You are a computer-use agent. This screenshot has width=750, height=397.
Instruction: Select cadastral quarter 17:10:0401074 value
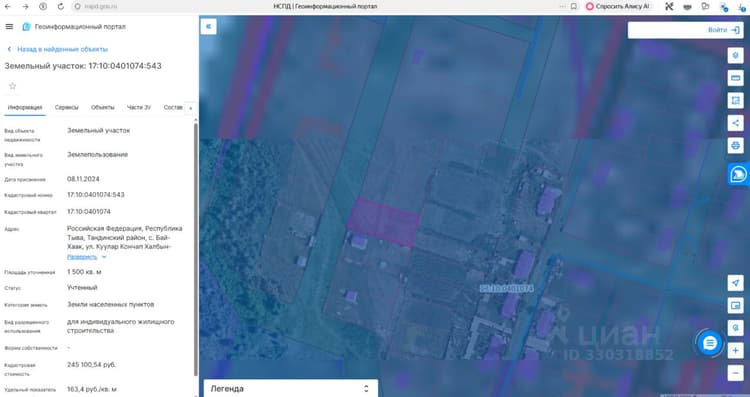pyautogui.click(x=88, y=211)
